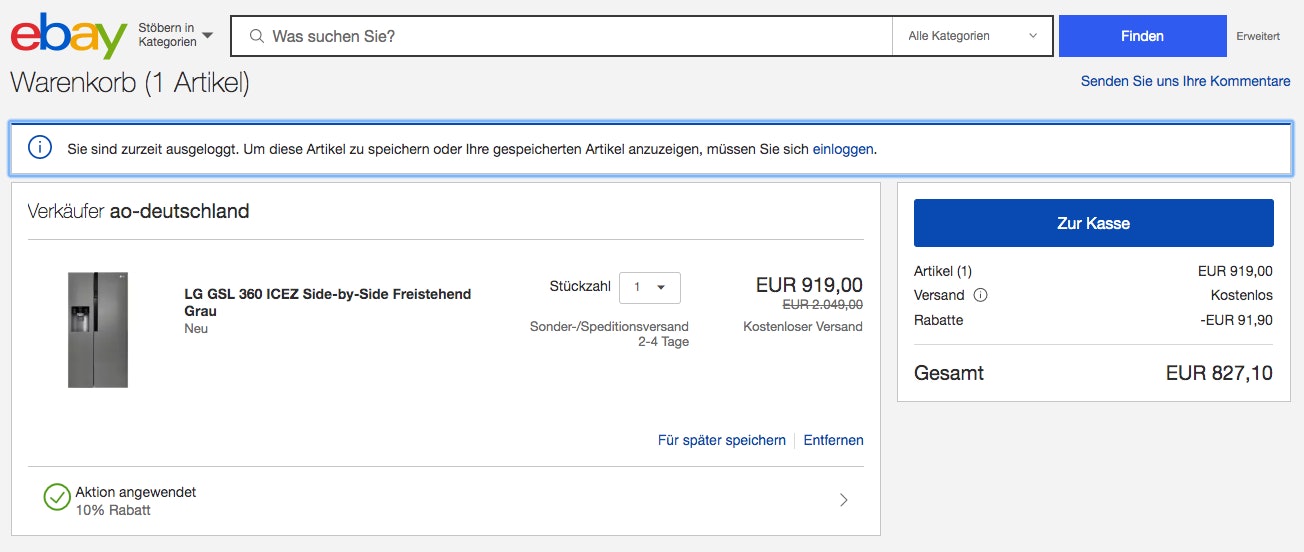1304x552 pixels.
Task: Click the eBay logo
Action: point(68,36)
